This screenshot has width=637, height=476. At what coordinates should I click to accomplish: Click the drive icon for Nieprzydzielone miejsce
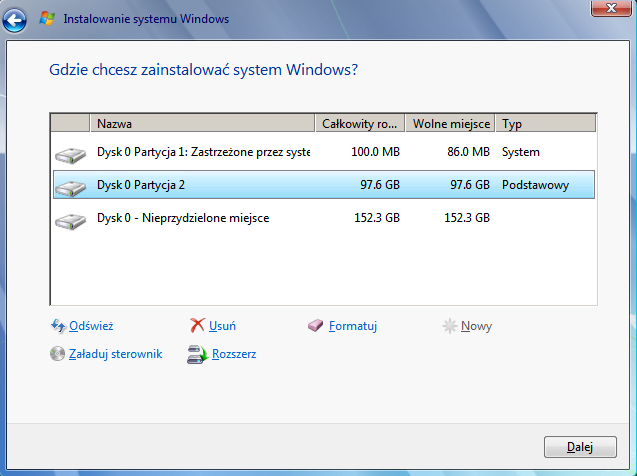click(x=71, y=221)
